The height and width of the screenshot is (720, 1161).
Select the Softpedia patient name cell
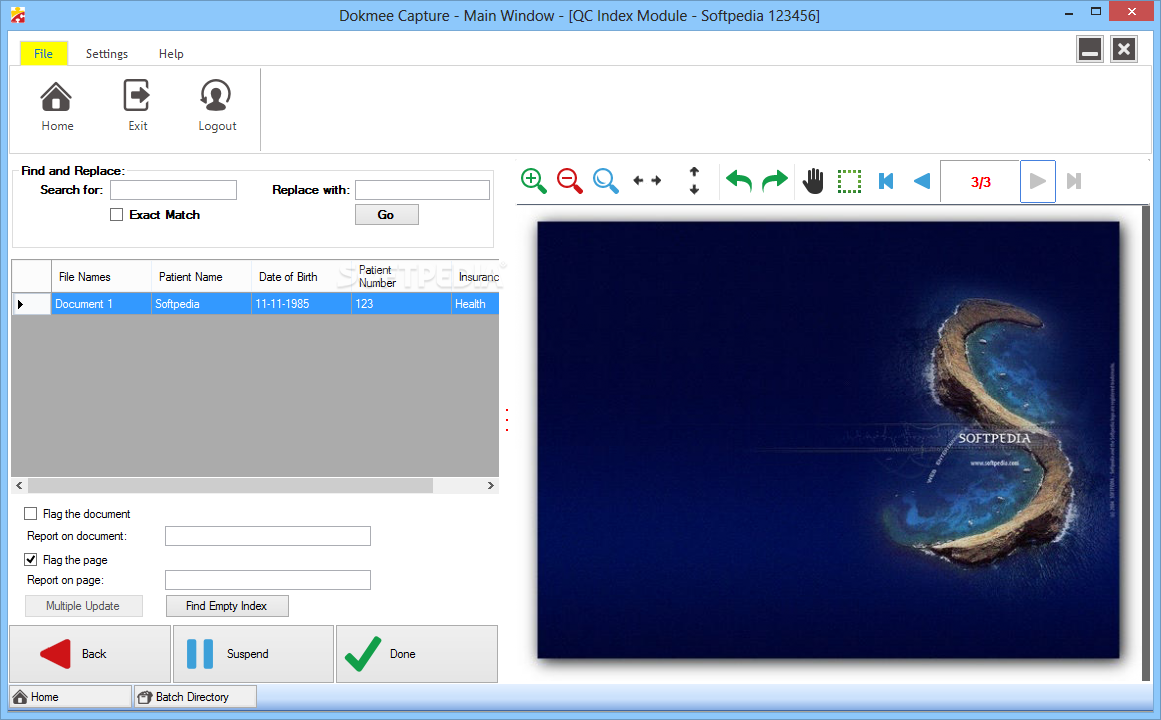tap(201, 304)
